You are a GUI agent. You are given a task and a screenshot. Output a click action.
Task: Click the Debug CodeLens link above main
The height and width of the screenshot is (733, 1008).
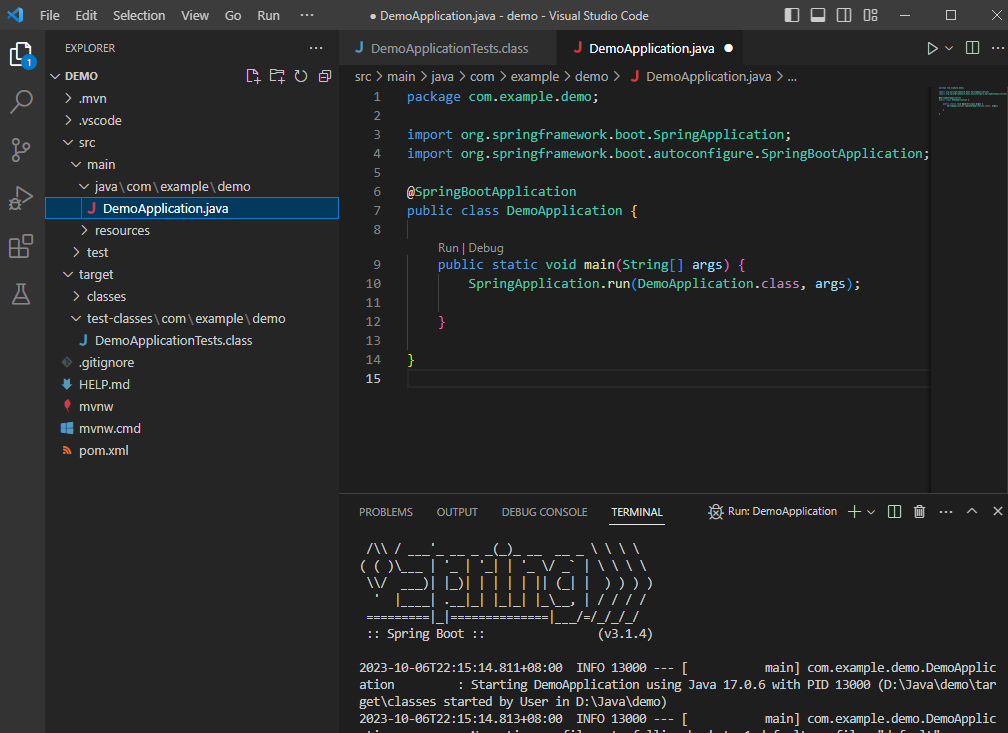486,248
